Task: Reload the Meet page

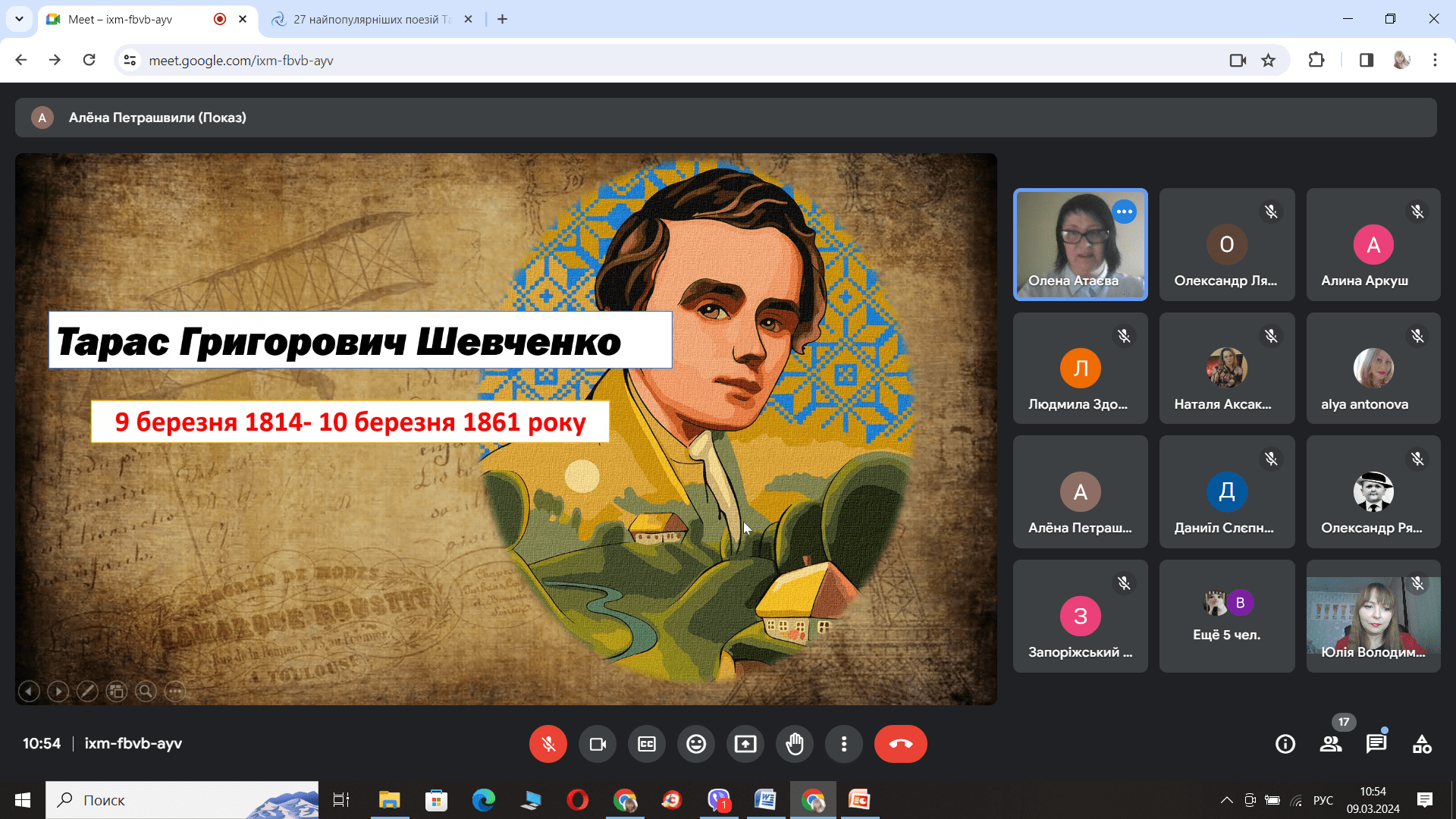Action: (89, 60)
